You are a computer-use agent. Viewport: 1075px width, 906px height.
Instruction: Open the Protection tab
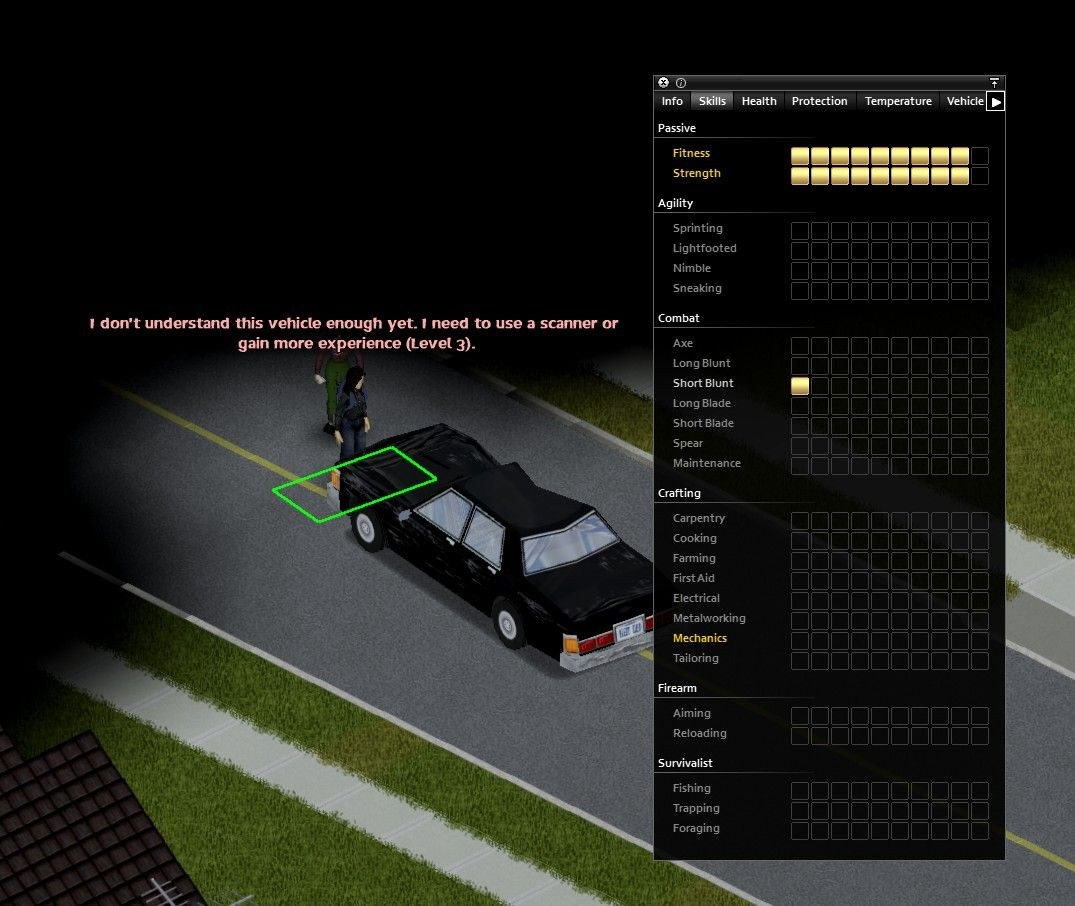click(819, 101)
